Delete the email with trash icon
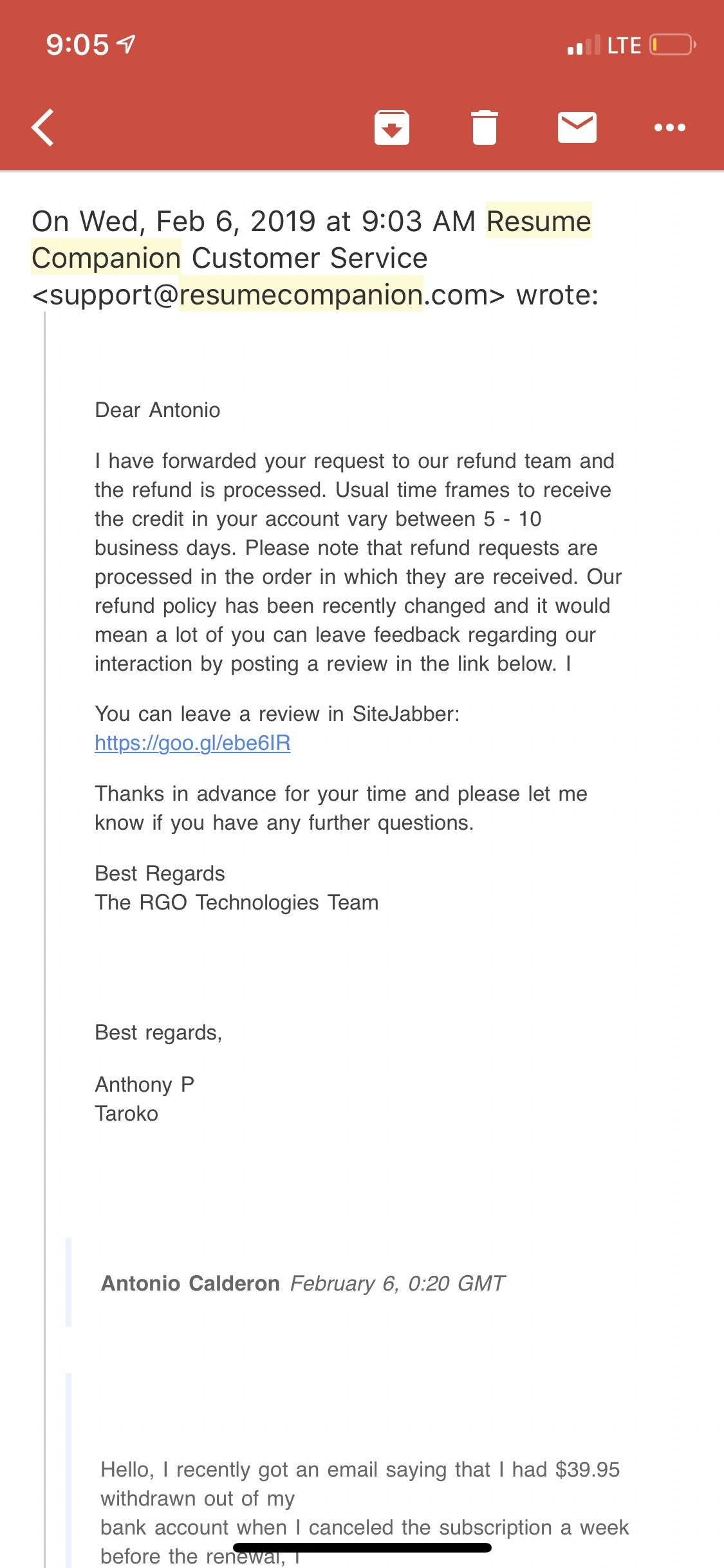The image size is (724, 1568). 485,127
